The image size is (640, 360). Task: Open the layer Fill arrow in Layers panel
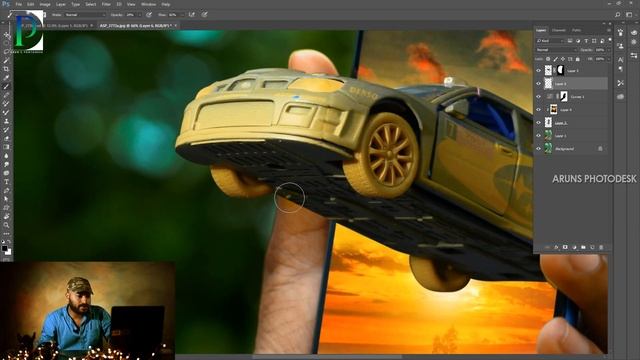pos(609,59)
